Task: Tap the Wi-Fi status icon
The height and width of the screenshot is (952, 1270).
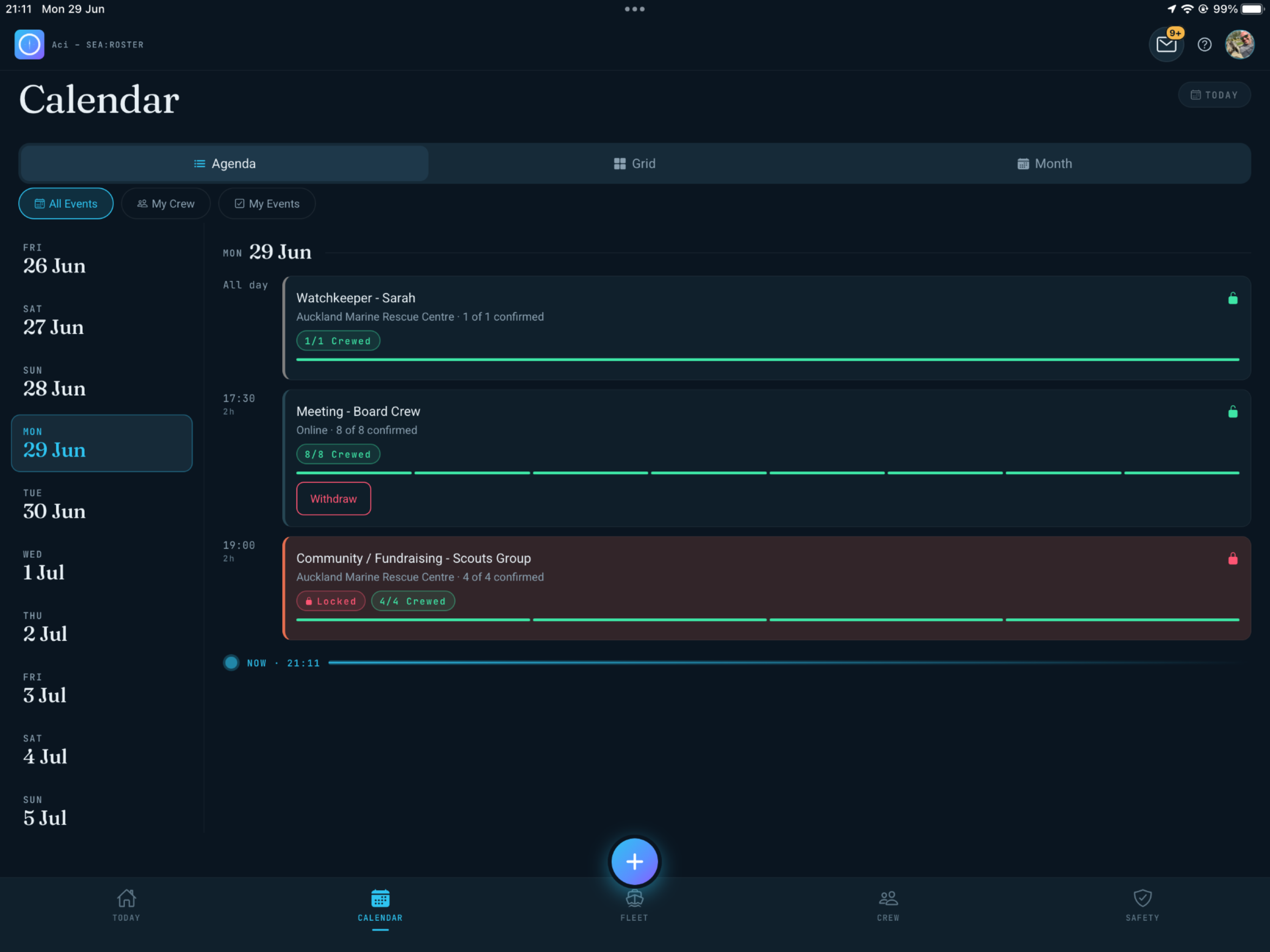Action: (1187, 9)
